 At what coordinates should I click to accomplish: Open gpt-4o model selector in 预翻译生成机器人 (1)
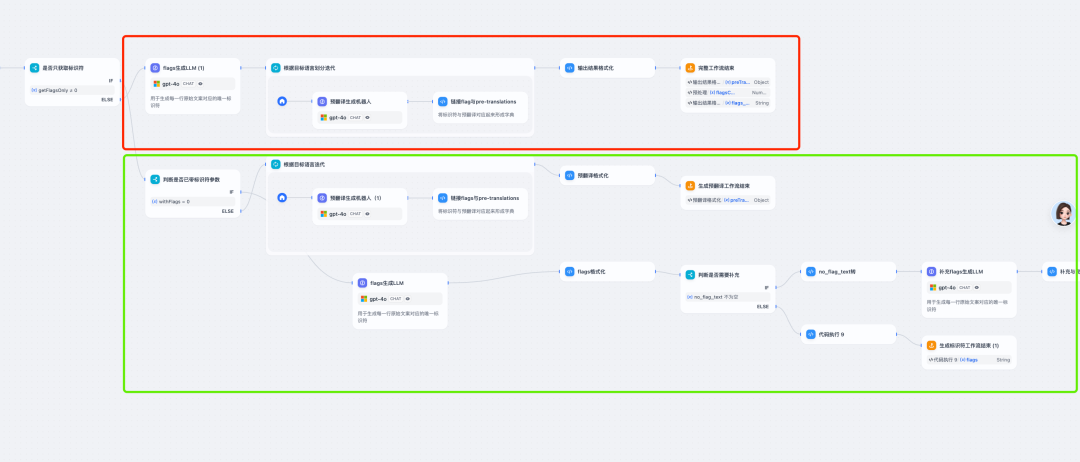click(360, 213)
